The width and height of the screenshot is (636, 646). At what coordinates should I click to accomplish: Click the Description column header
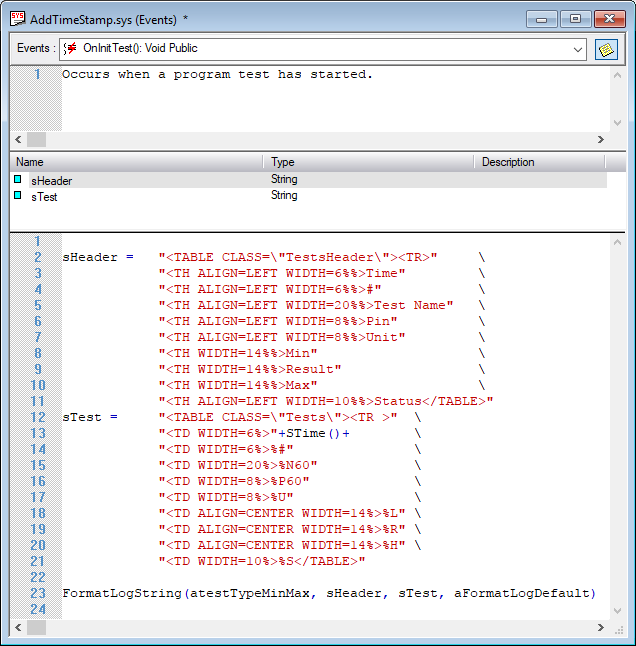(540, 162)
